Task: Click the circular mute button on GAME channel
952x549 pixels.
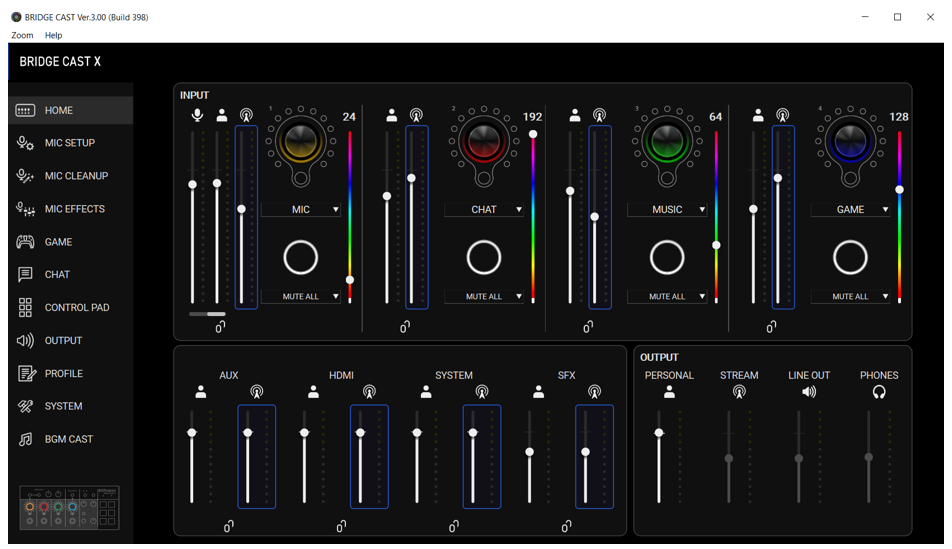Action: [x=850, y=257]
